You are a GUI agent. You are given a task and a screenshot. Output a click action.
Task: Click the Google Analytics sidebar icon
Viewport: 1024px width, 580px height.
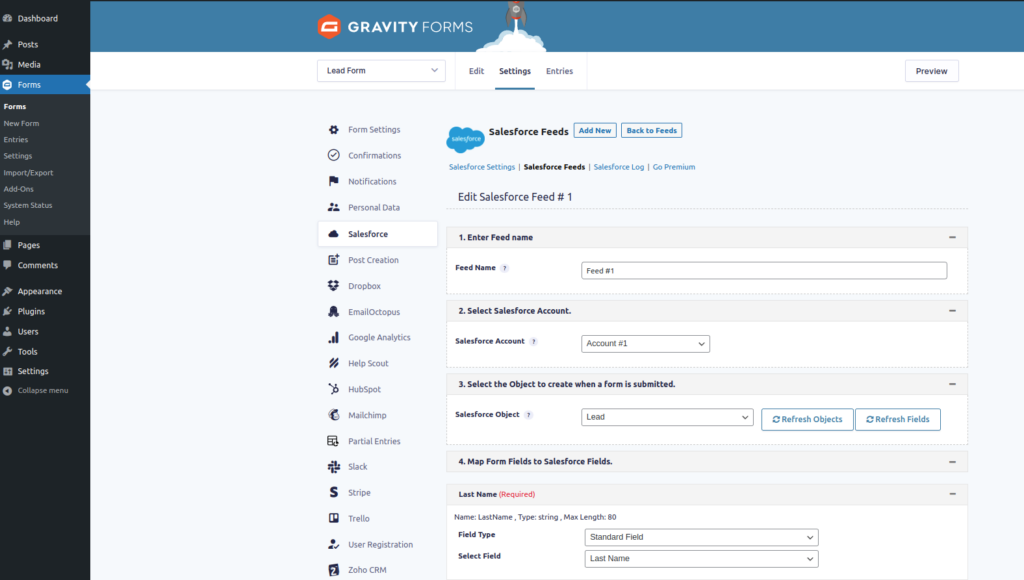coord(334,337)
